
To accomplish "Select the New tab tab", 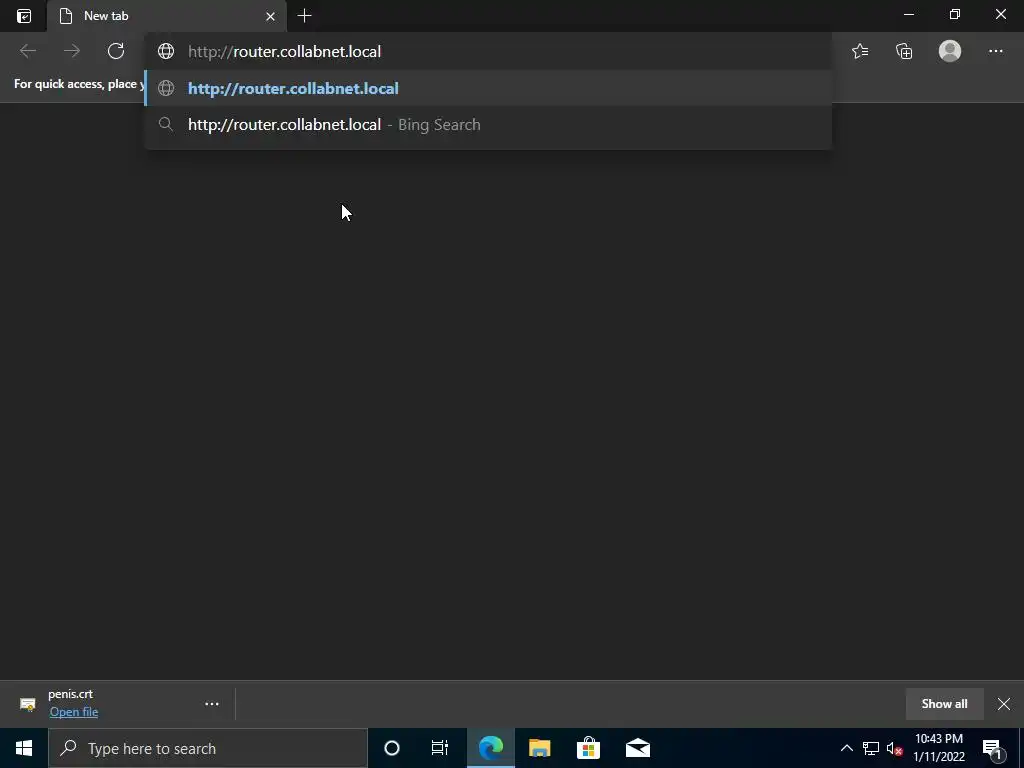I will click(x=167, y=16).
